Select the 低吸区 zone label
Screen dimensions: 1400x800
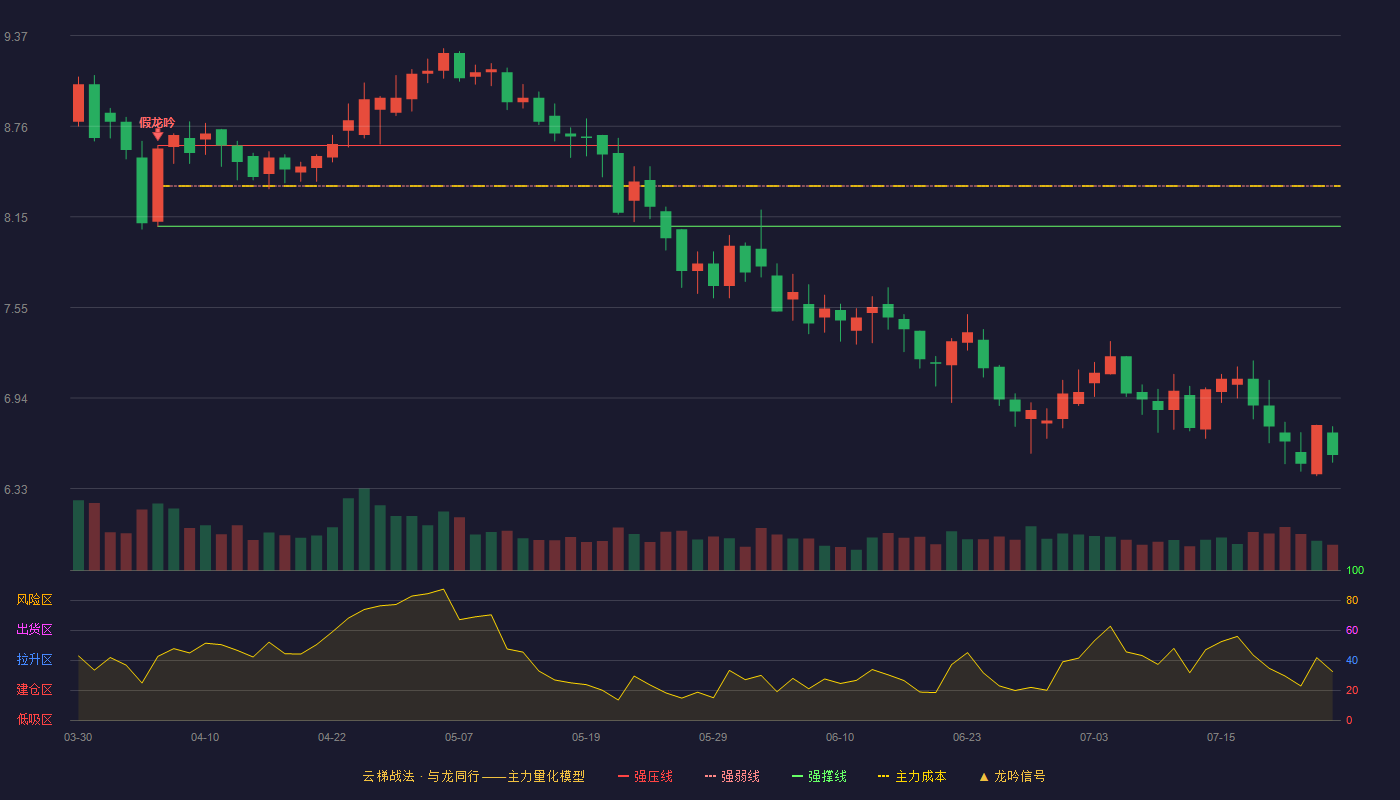[34, 719]
